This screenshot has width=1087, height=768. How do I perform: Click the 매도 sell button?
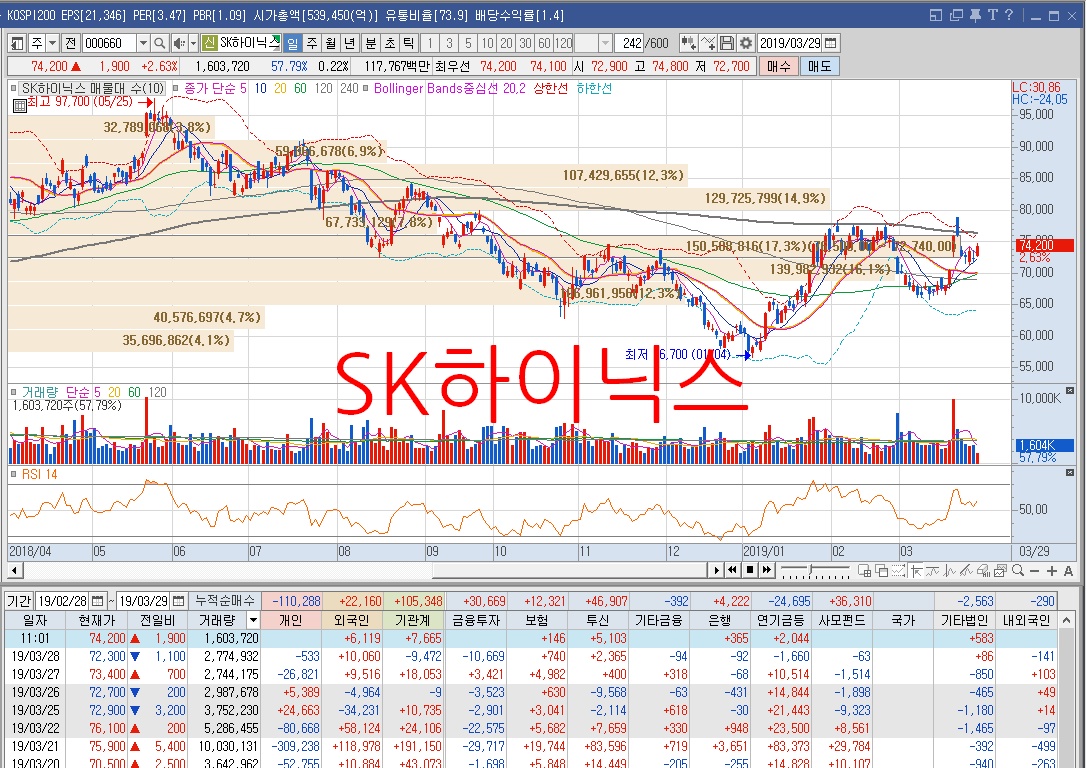[x=819, y=67]
